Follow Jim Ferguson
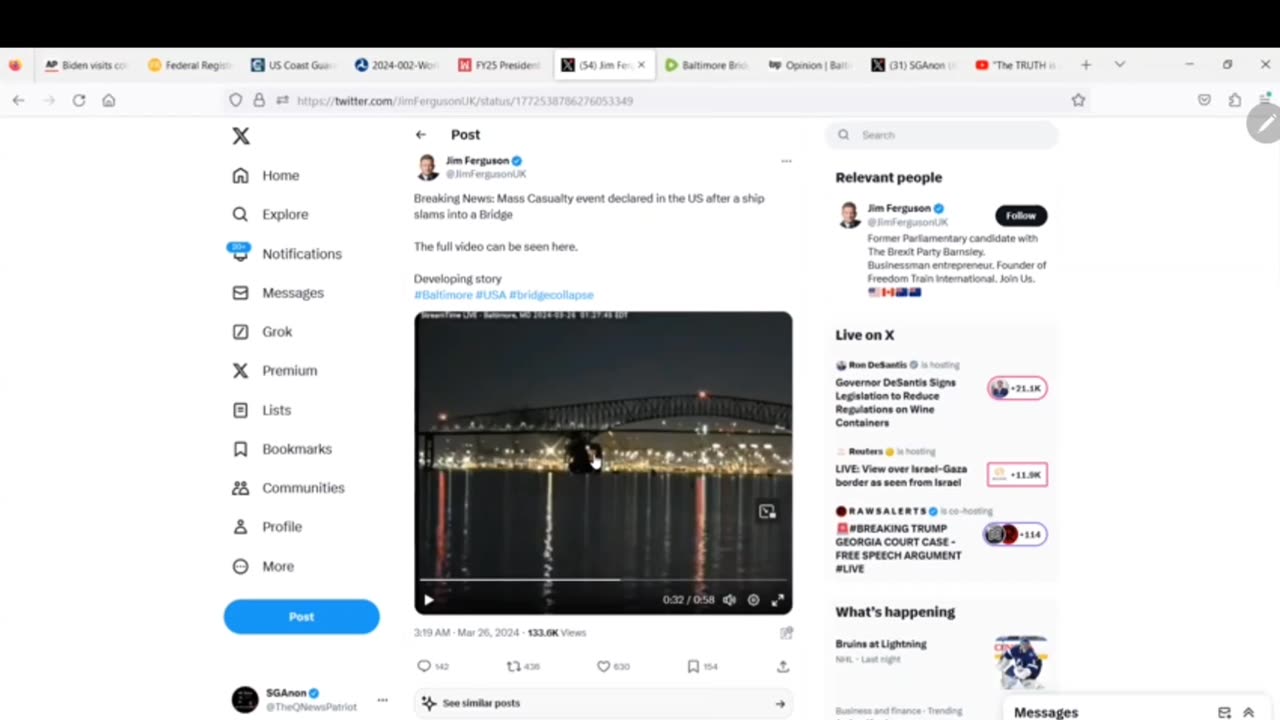The height and width of the screenshot is (720, 1280). tap(1021, 215)
